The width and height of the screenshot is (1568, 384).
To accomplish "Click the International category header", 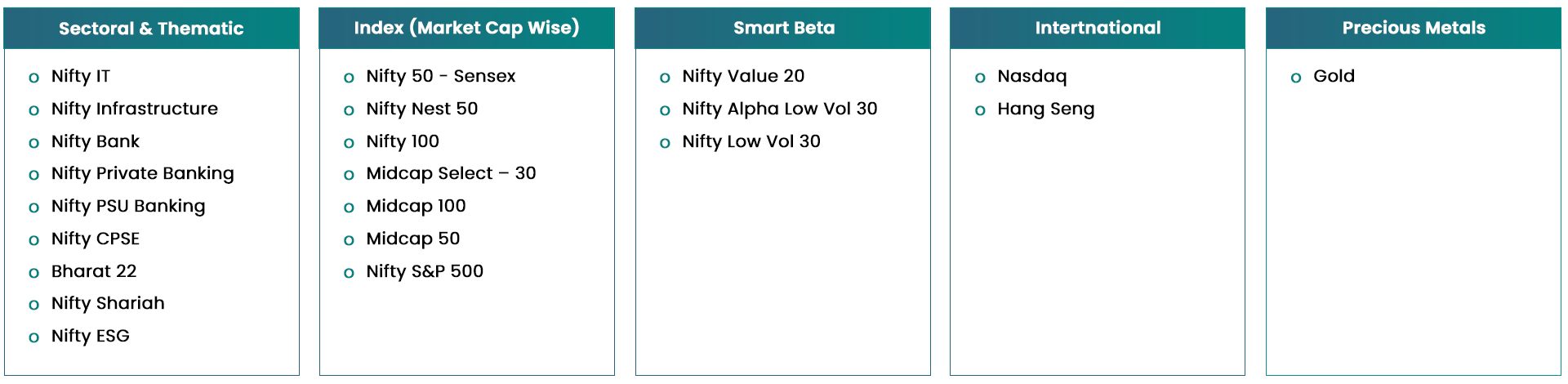I will click(1098, 29).
